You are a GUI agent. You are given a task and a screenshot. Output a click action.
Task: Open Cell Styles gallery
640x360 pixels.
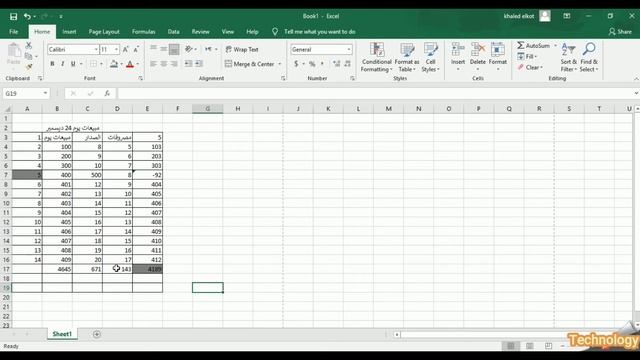(x=430, y=57)
